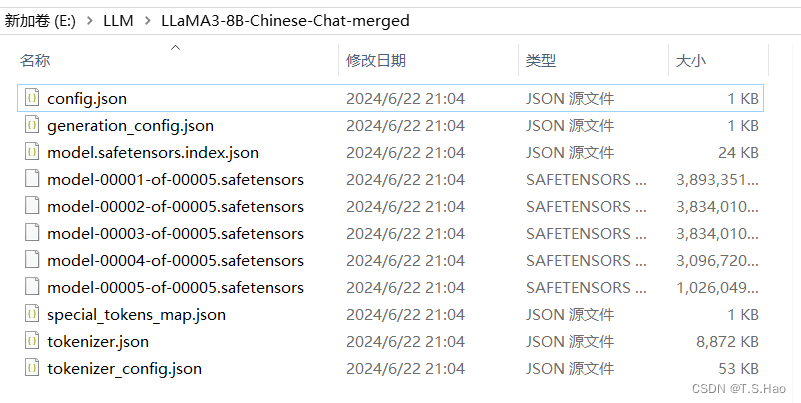Screen dimensions: 801x403
Task: Click the LLaMA3-8B-Chinese-Chat-merged path segment
Action: tap(285, 21)
